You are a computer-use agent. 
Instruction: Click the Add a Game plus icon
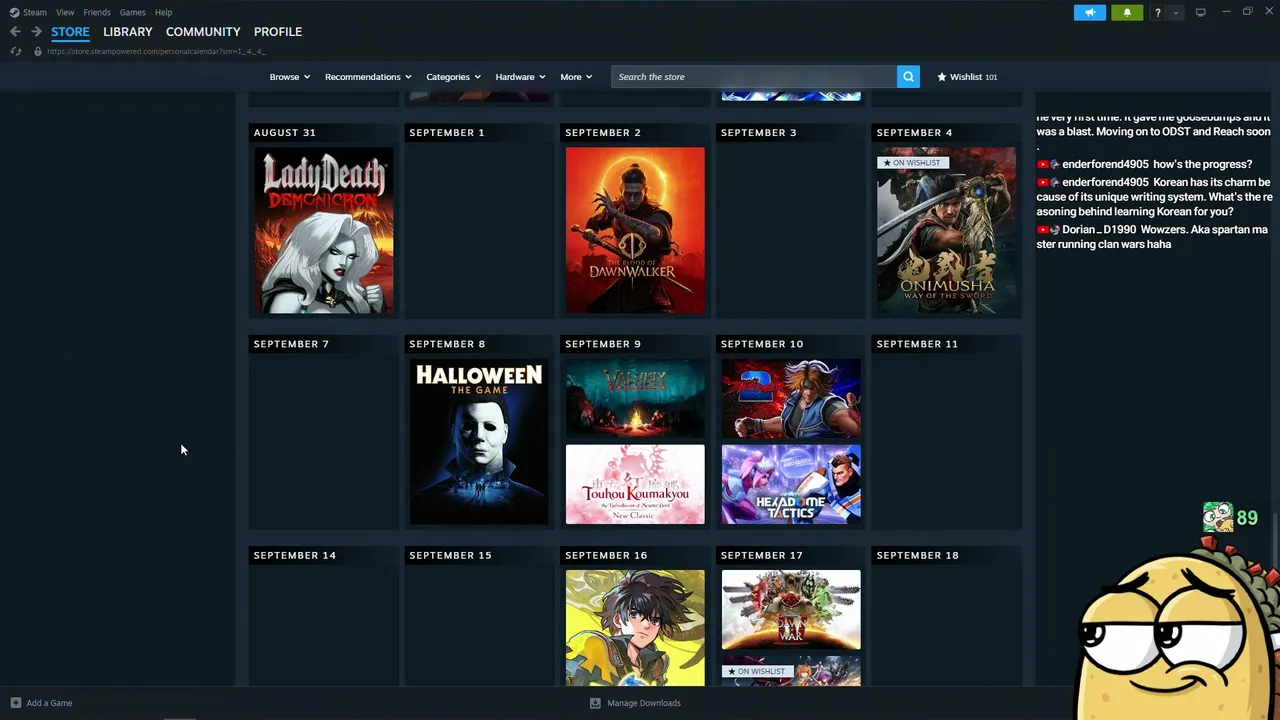(15, 703)
